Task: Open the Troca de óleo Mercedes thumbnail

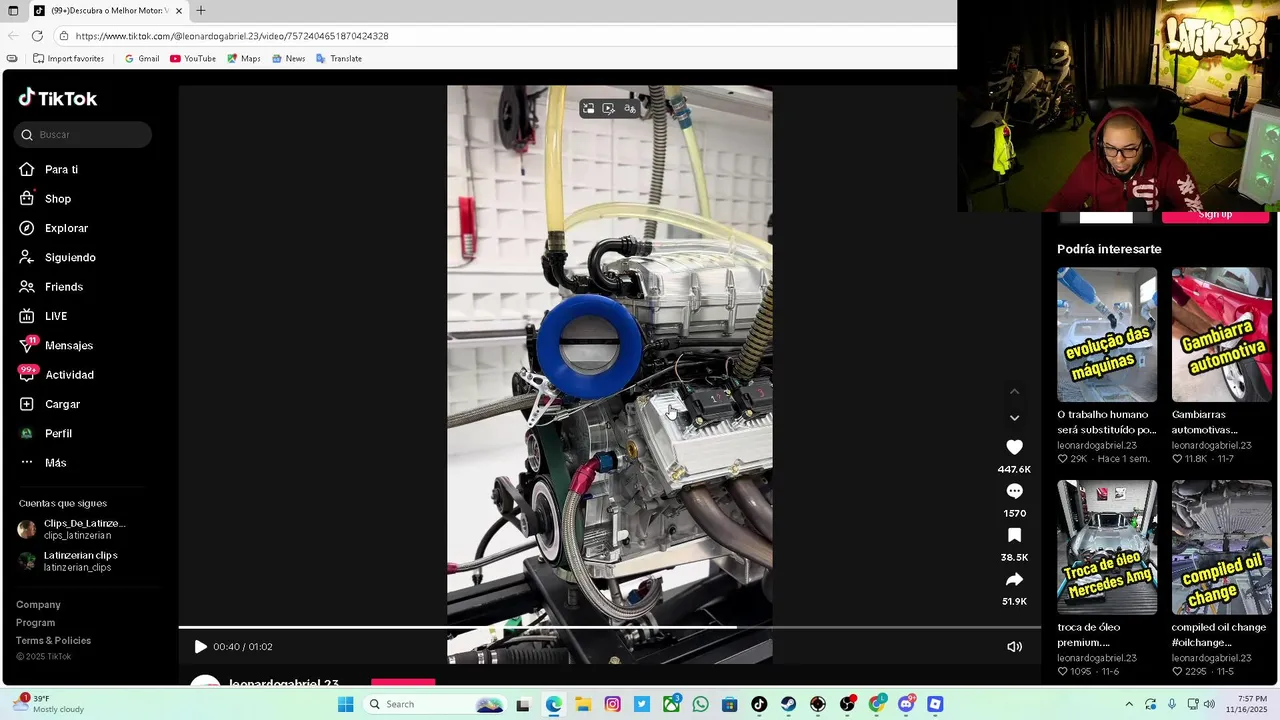Action: (1106, 548)
